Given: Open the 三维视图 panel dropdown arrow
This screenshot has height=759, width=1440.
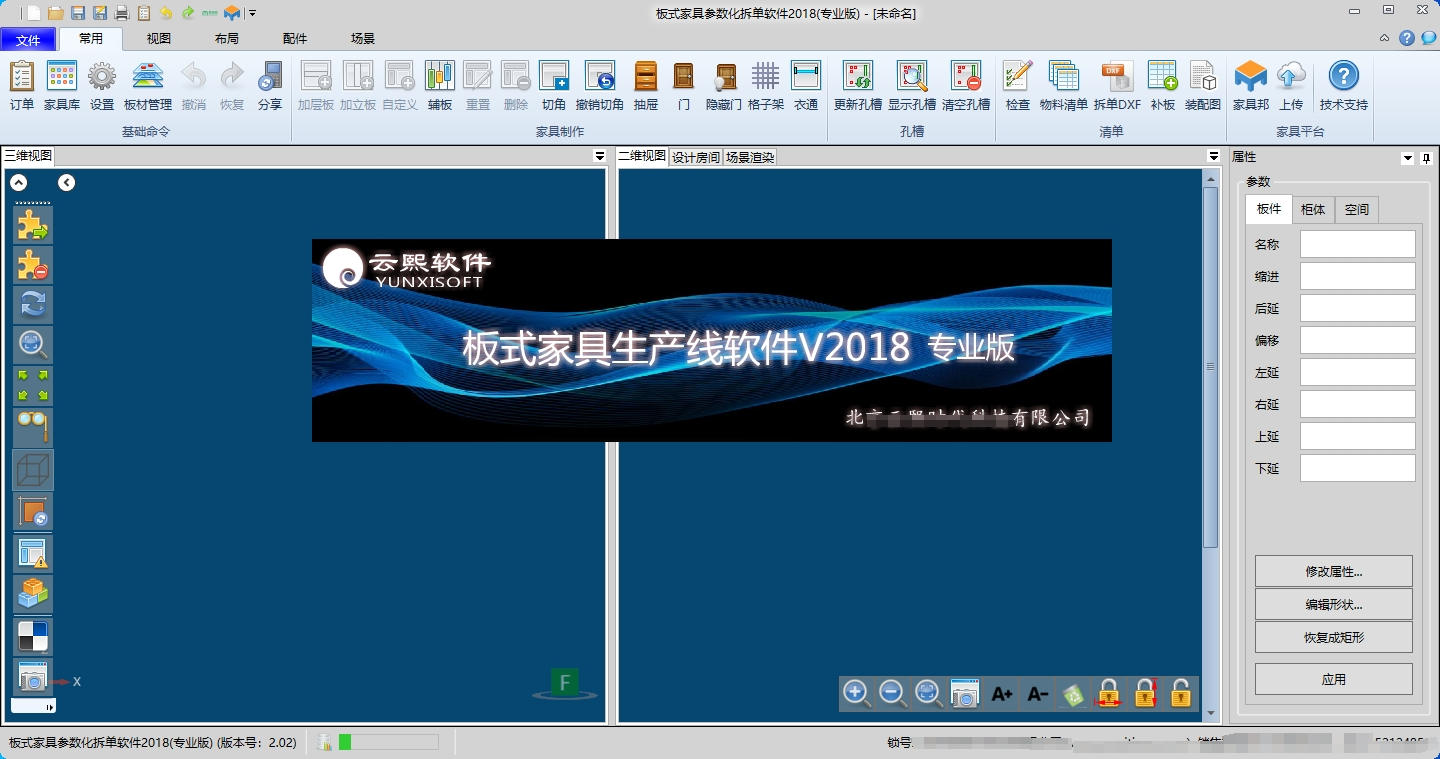Looking at the screenshot, I should pos(600,156).
